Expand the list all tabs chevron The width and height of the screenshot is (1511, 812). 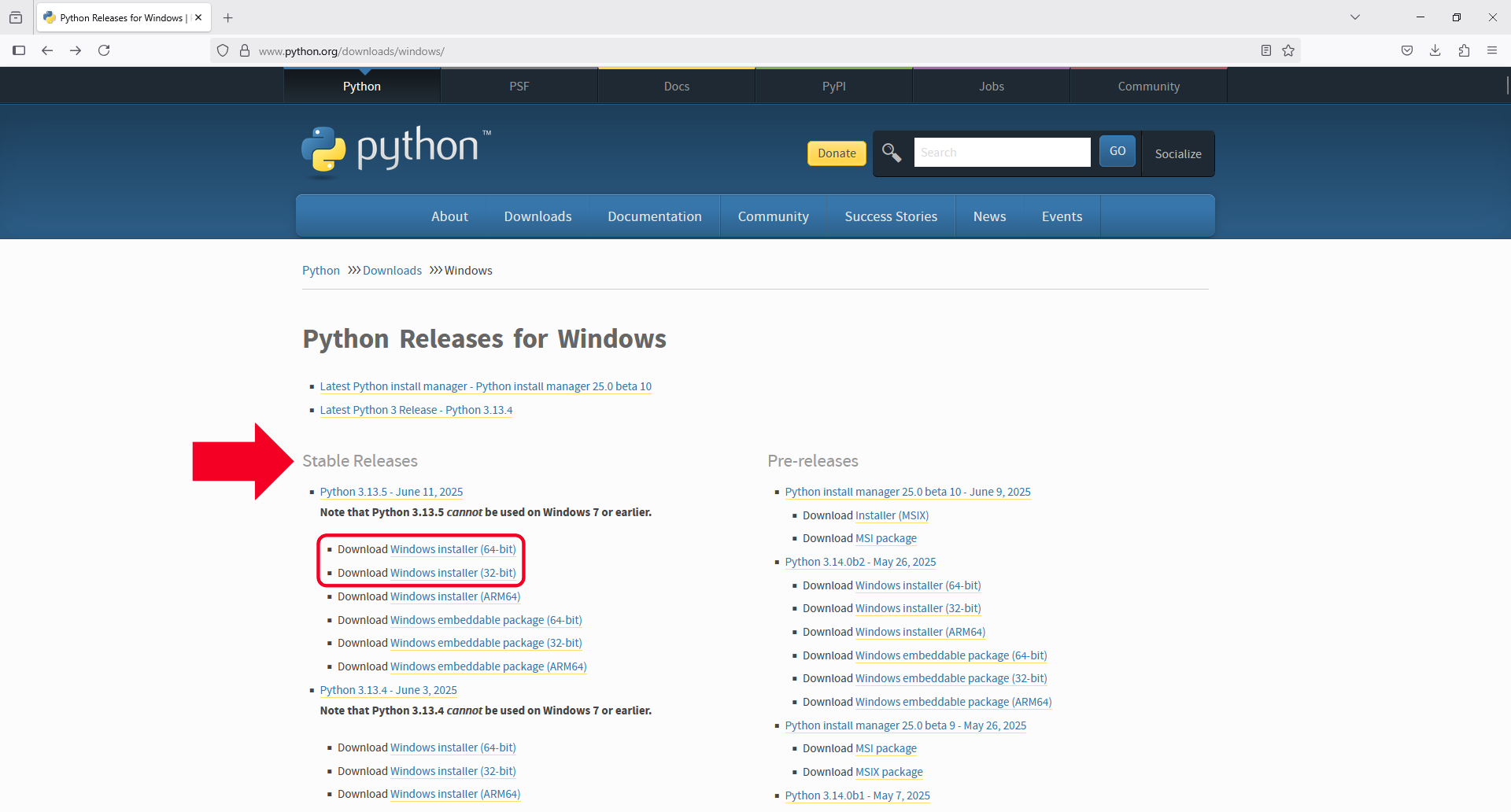click(1355, 17)
